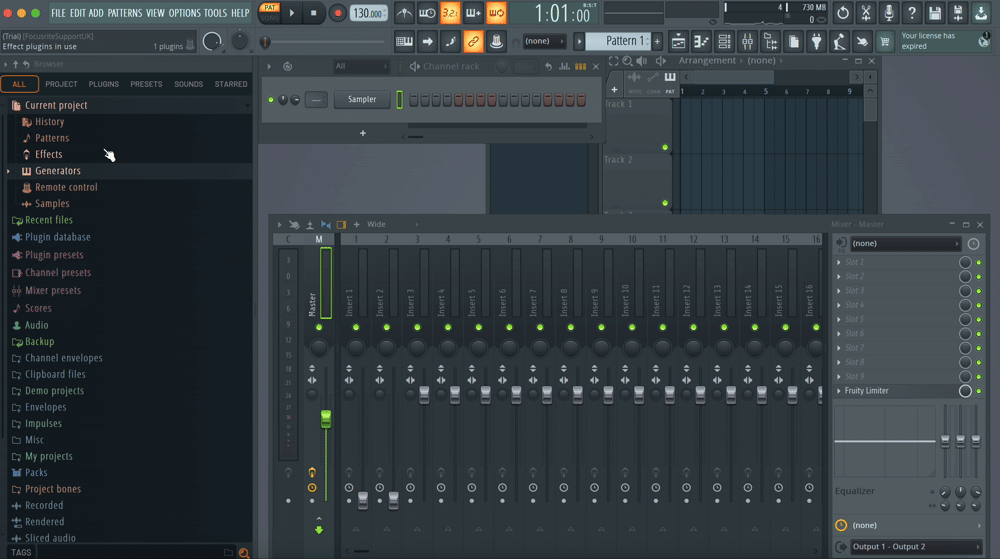Mute Insert 1 mixer track LED
The height and width of the screenshot is (559, 1000).
(356, 328)
